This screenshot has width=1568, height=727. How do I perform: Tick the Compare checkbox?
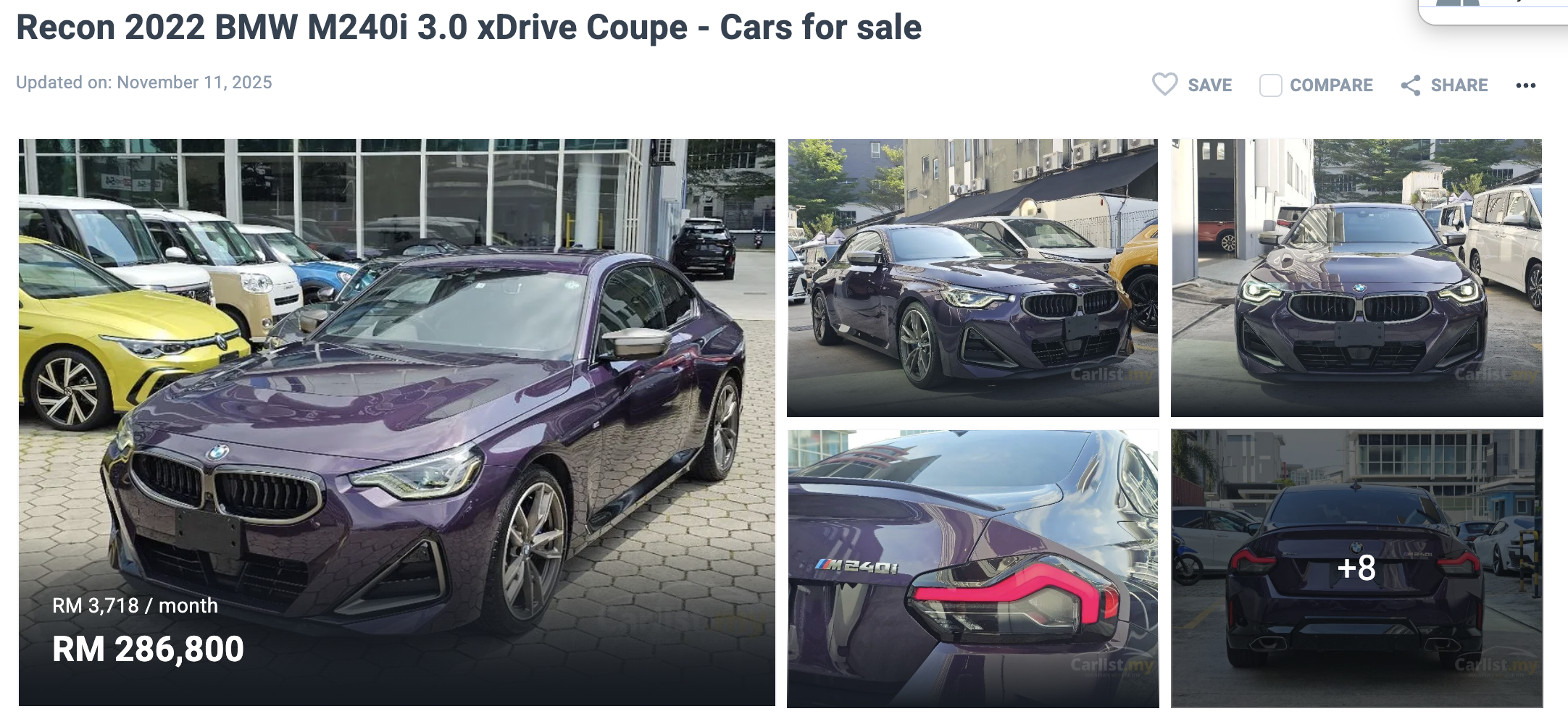click(1270, 85)
